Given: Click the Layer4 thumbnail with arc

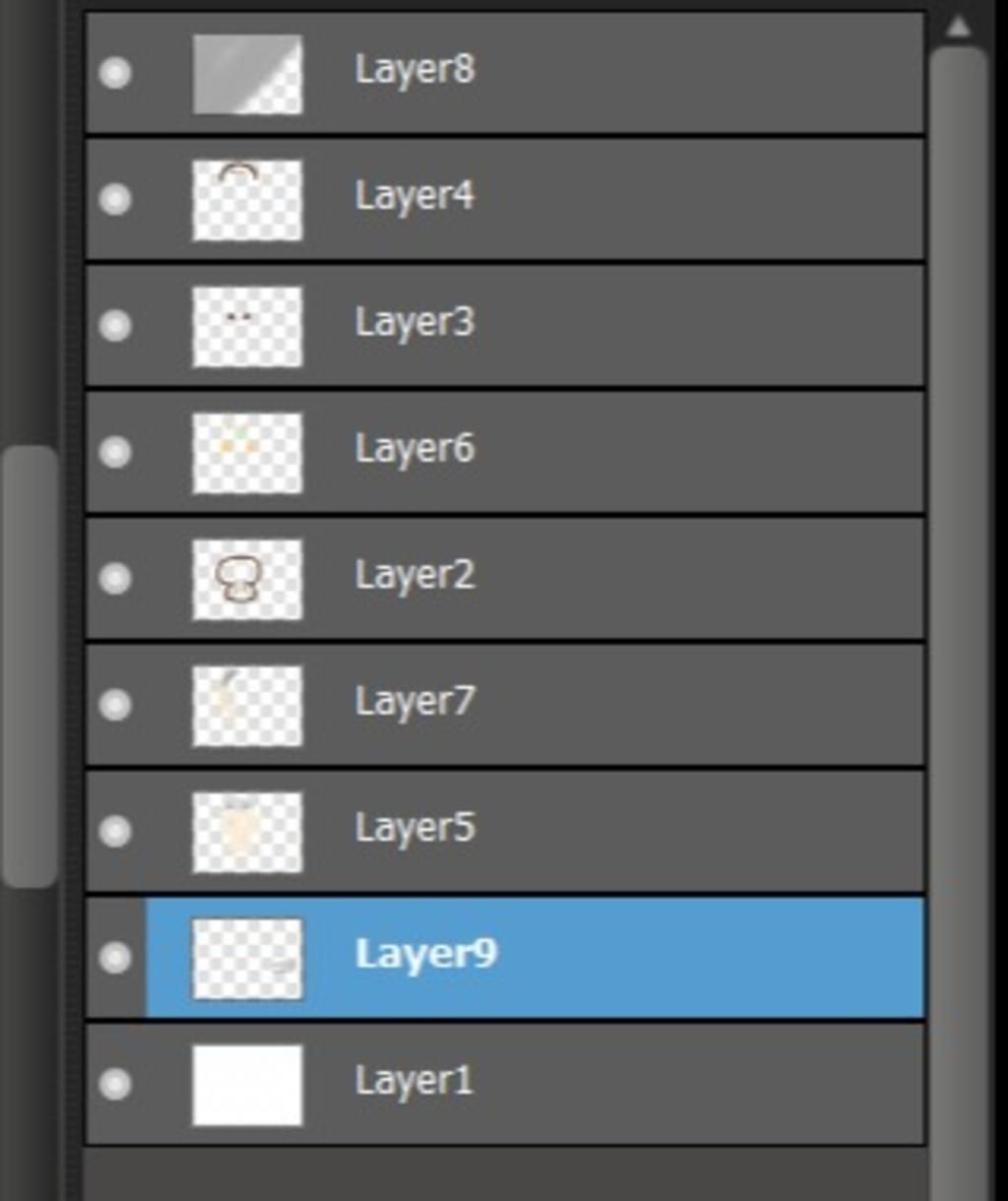Looking at the screenshot, I should pos(247,200).
